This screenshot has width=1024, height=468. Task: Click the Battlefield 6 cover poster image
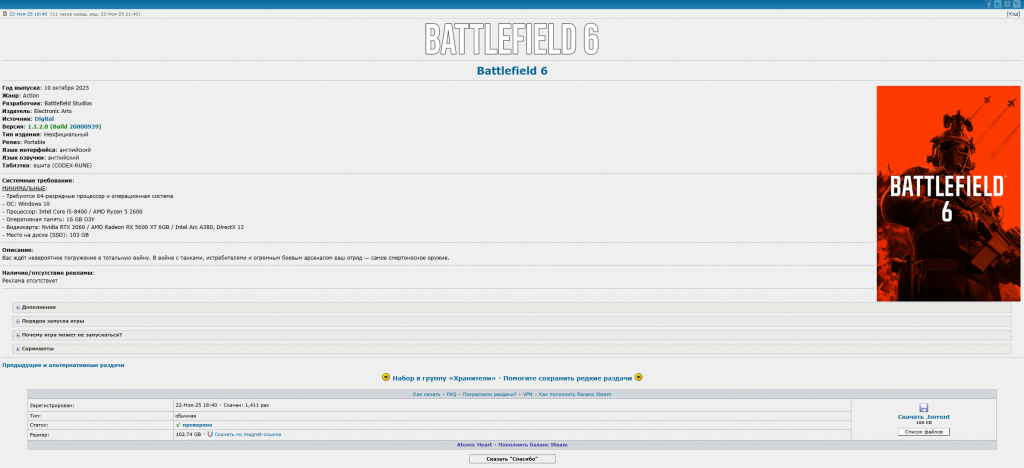pyautogui.click(x=948, y=194)
